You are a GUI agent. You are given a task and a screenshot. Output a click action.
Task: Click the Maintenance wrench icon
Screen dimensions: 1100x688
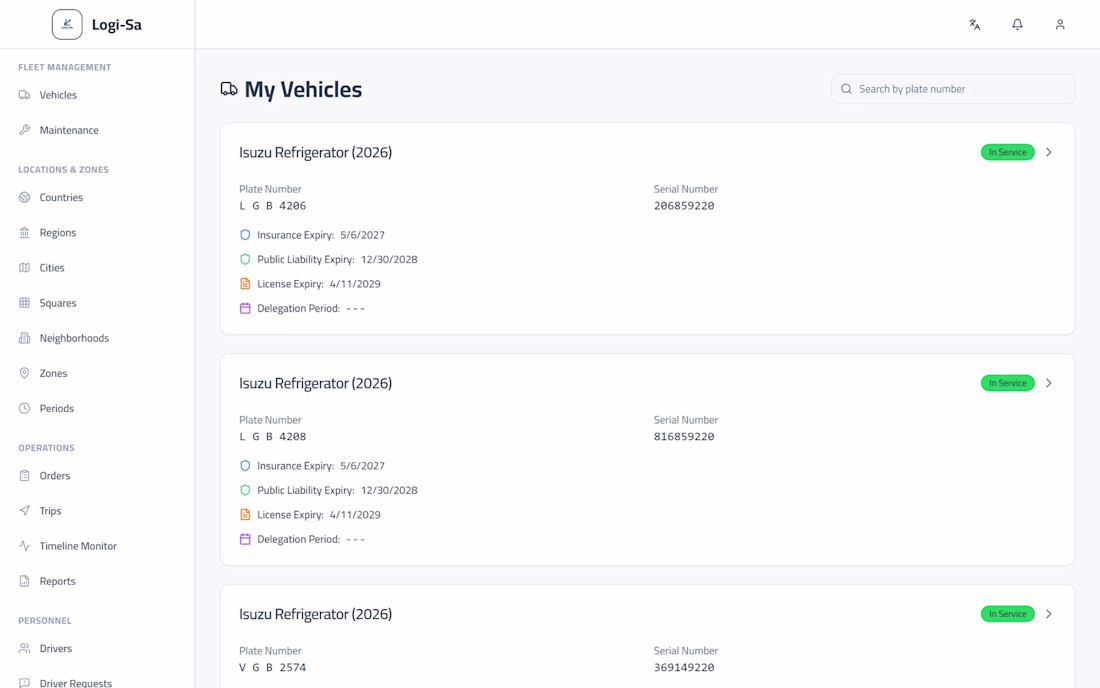pos(25,130)
